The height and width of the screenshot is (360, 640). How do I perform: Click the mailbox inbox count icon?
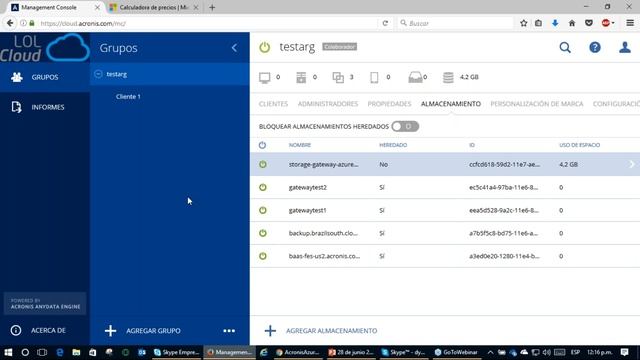415,77
